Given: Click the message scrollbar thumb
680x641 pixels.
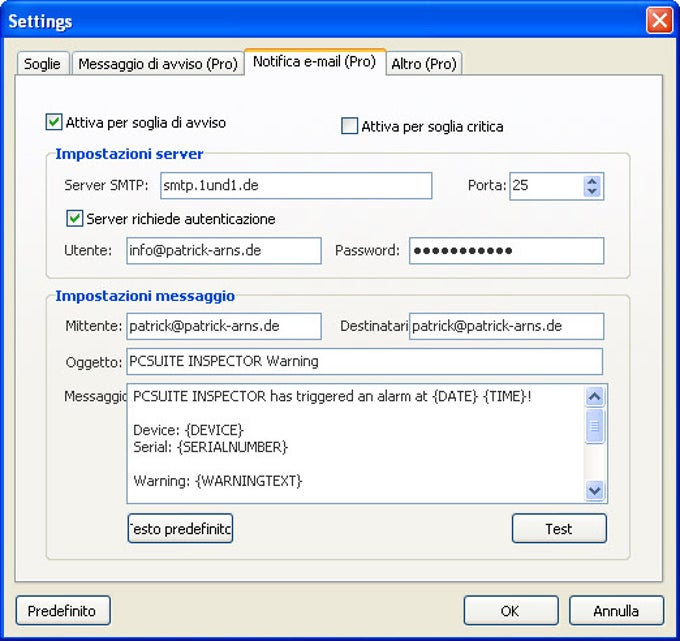Looking at the screenshot, I should pos(595,425).
